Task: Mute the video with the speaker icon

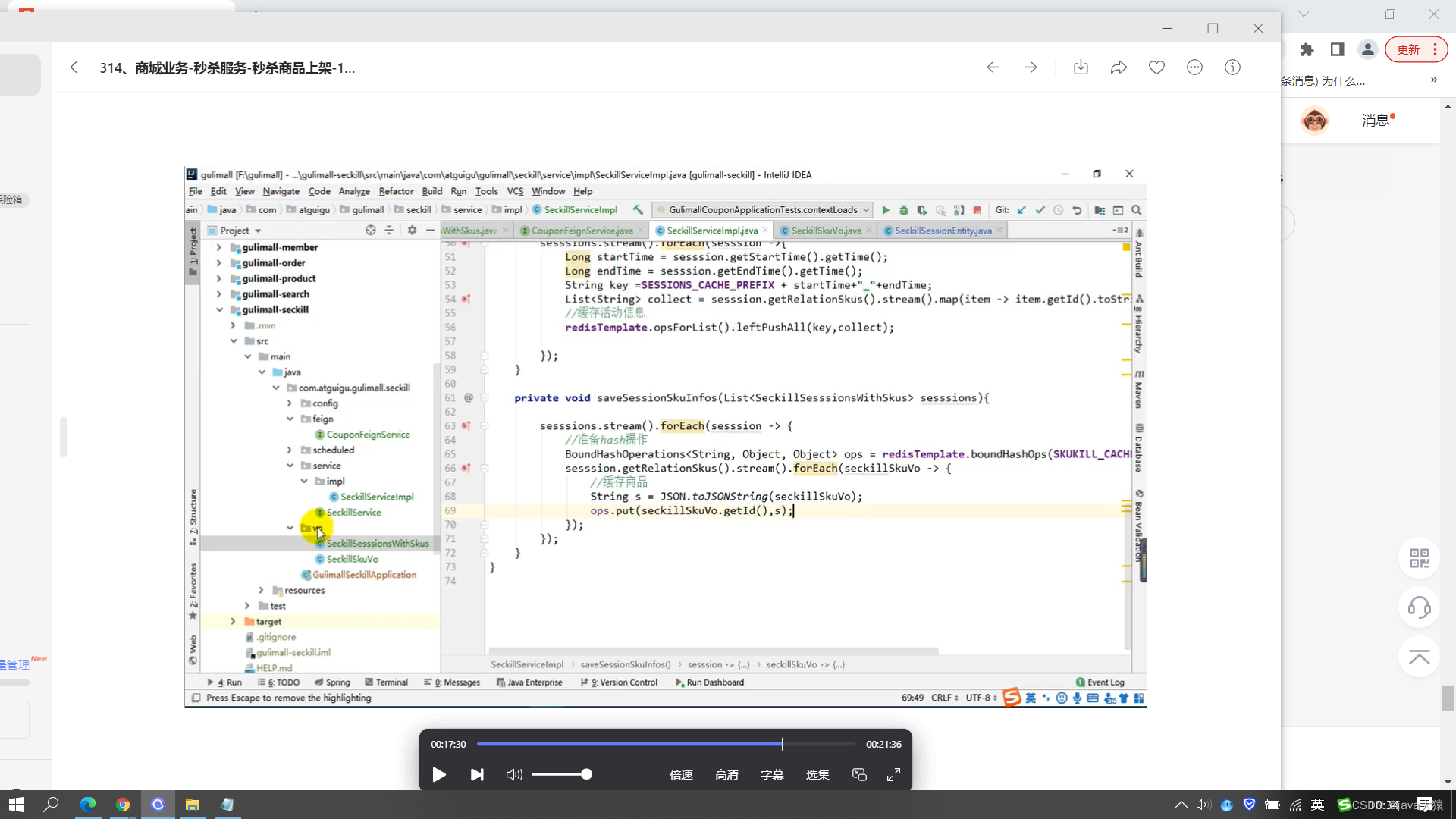Action: (514, 774)
